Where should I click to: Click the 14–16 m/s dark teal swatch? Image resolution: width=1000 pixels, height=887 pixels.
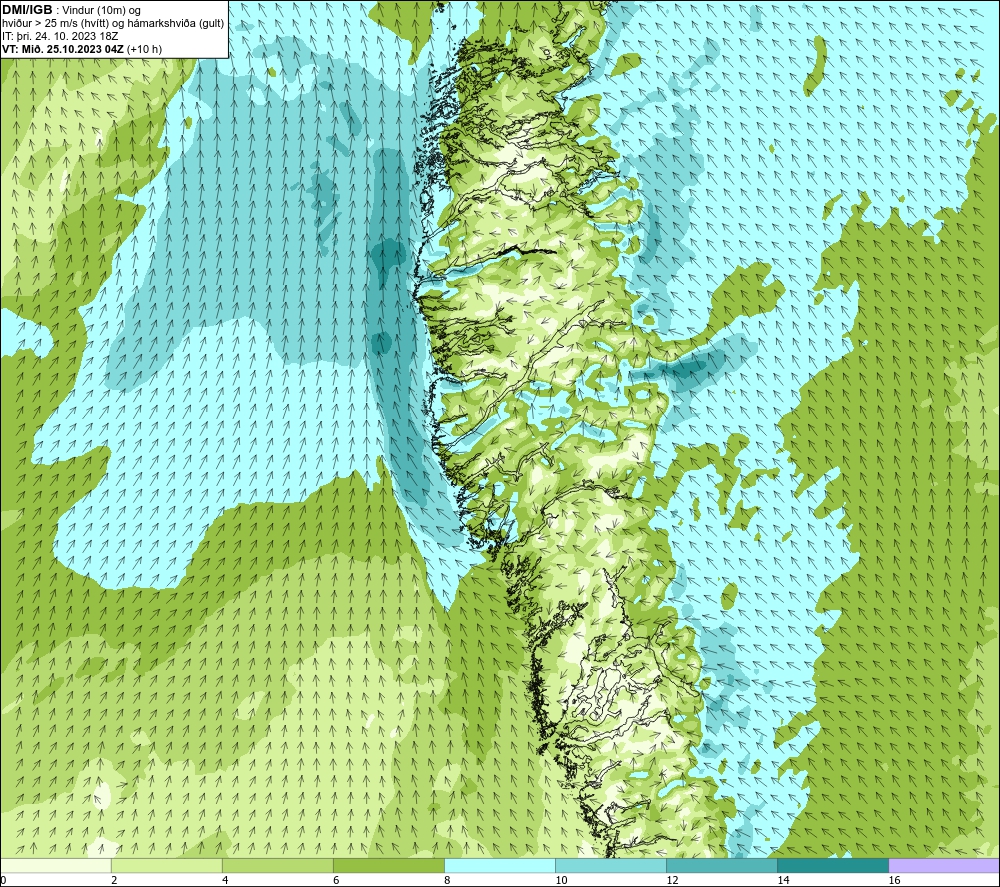[x=833, y=865]
